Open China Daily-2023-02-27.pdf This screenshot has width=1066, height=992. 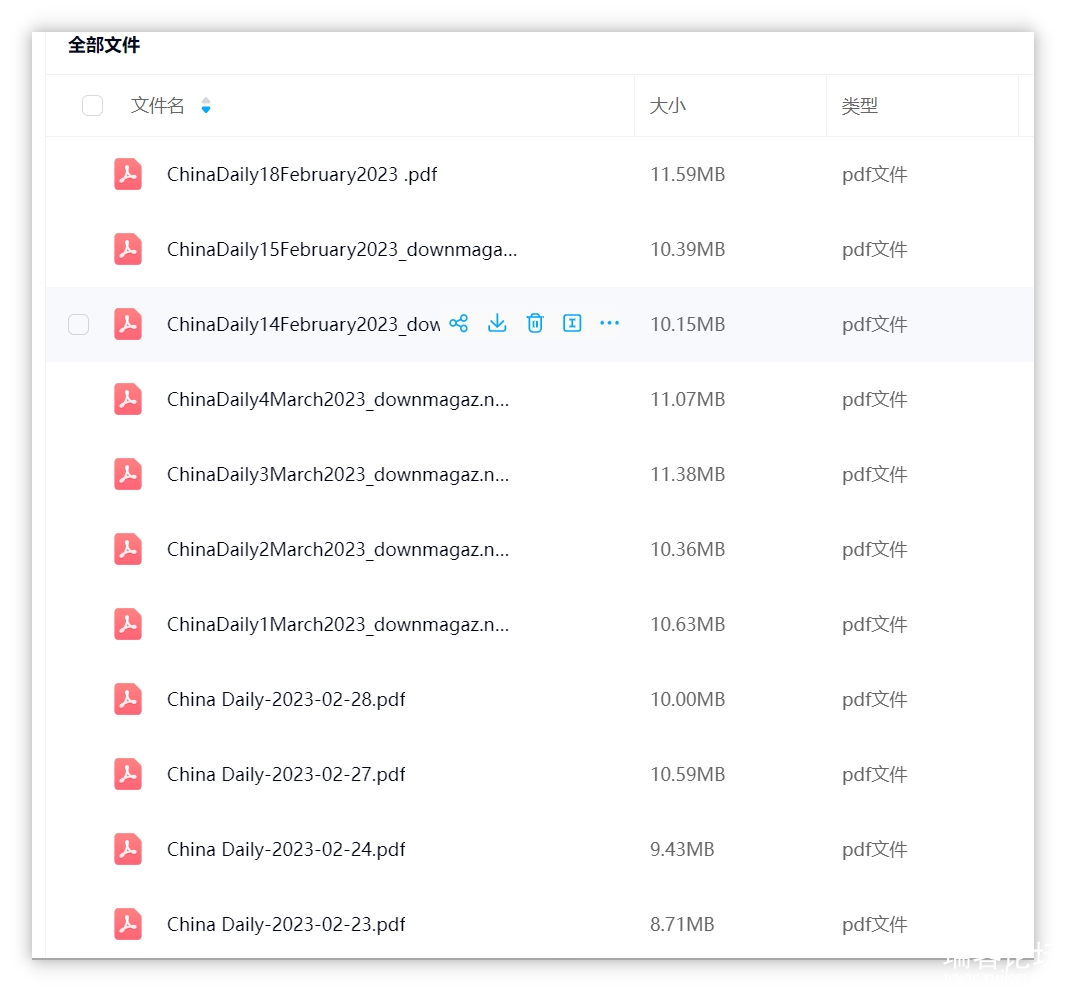coord(286,774)
